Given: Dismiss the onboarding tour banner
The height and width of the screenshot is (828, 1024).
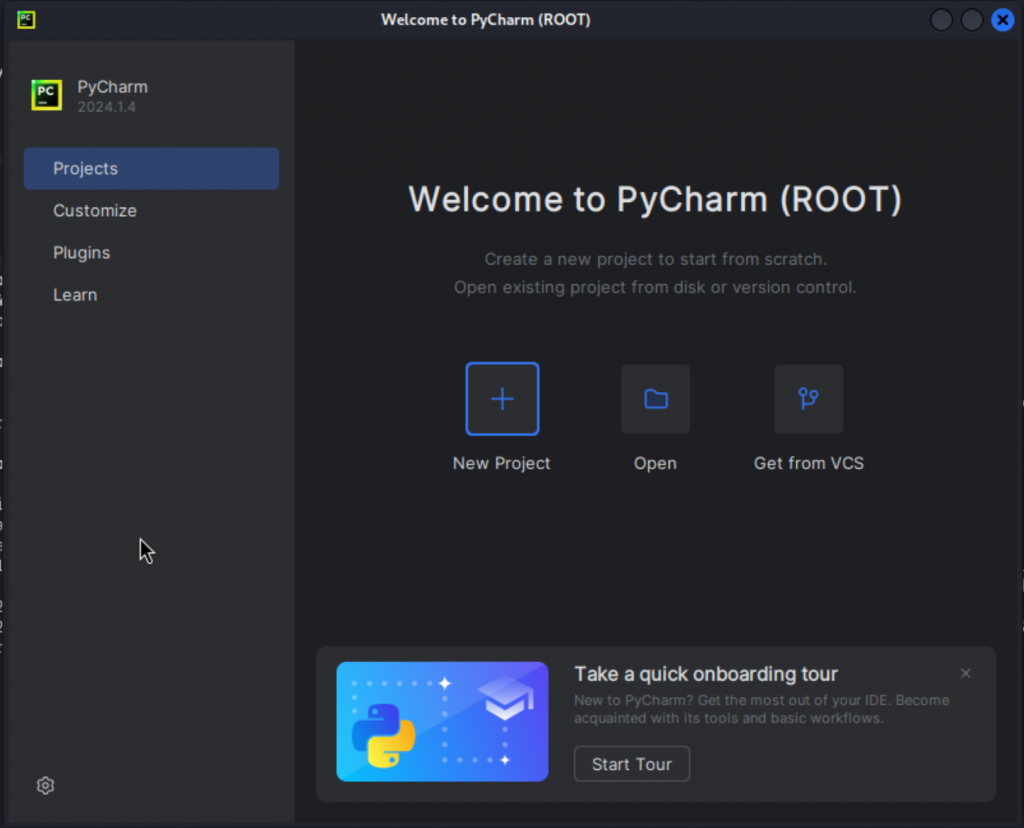Looking at the screenshot, I should click(966, 673).
